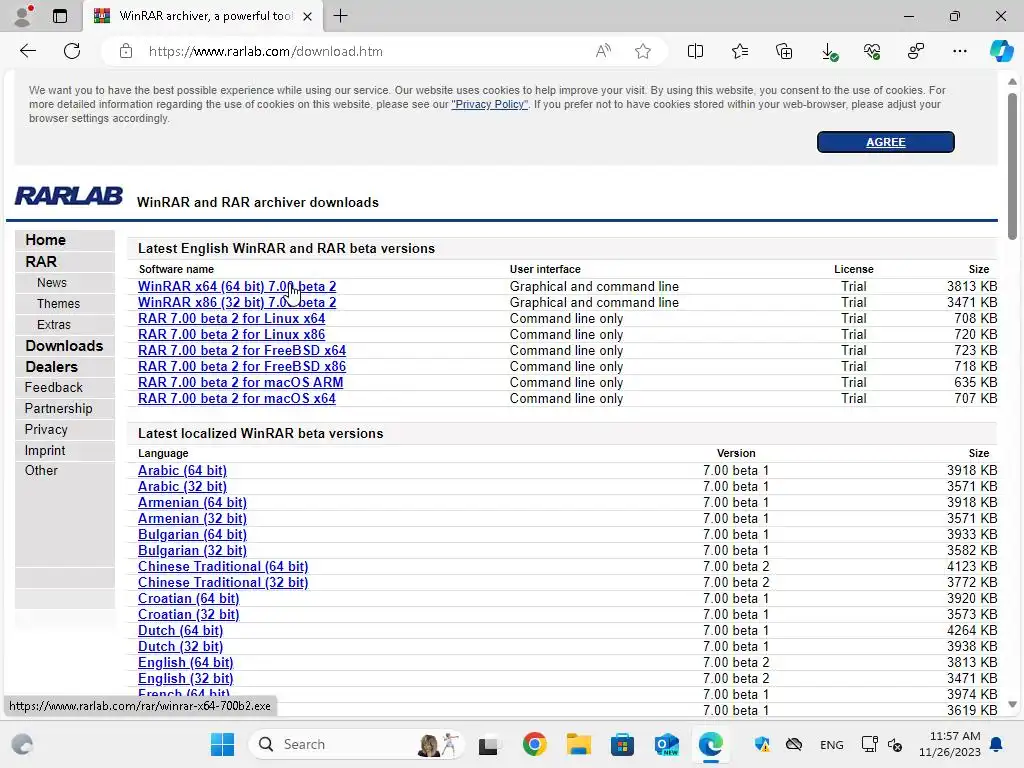This screenshot has height=768, width=1024.
Task: Click the AGREE cookies button
Action: click(886, 142)
